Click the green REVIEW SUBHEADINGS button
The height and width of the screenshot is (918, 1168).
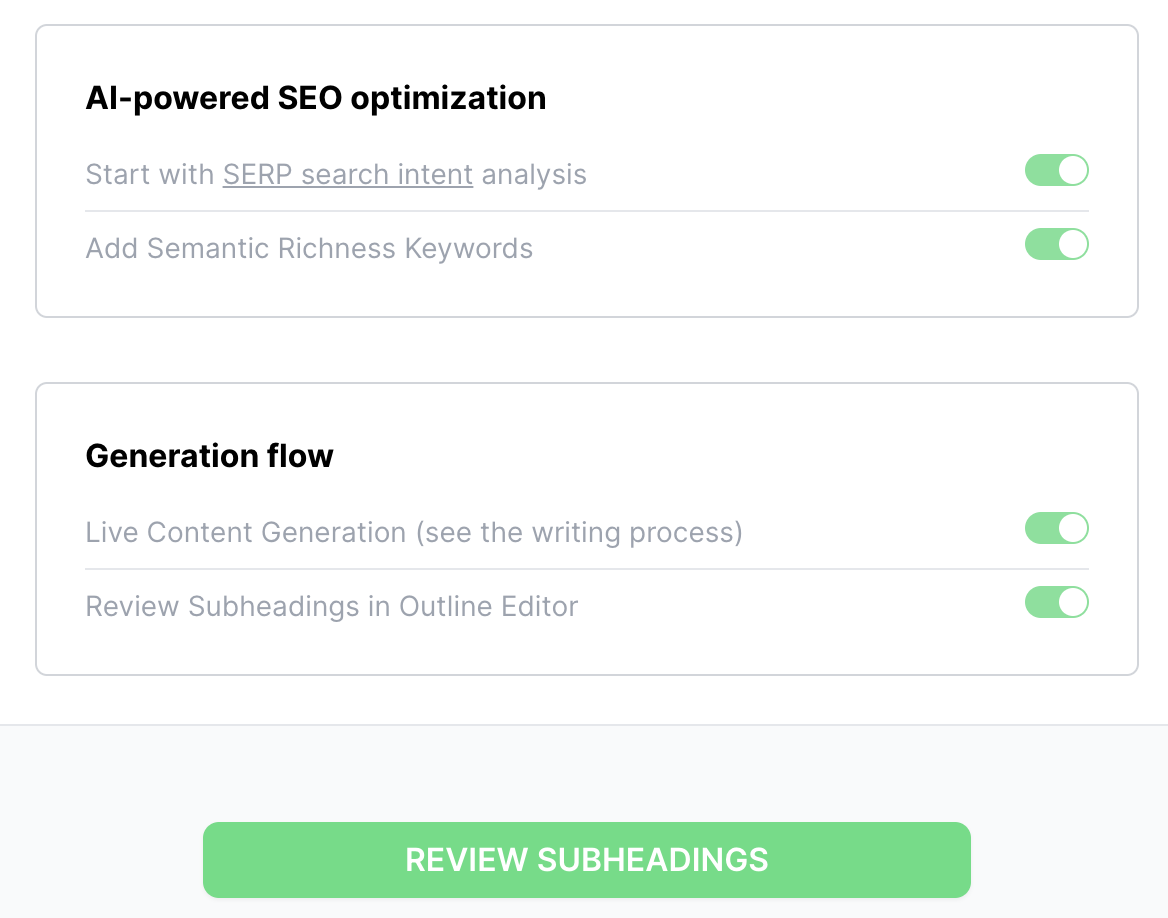point(586,860)
